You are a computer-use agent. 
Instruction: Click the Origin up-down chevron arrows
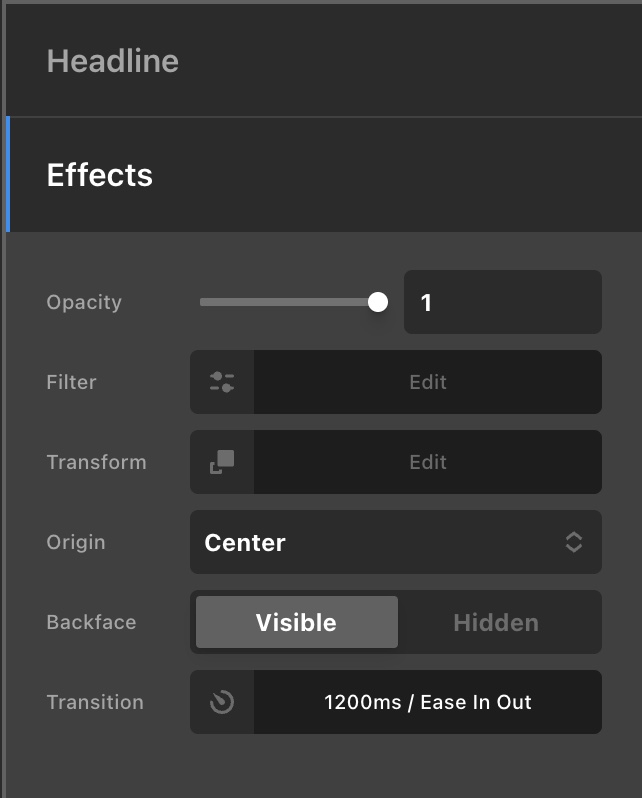coord(574,542)
